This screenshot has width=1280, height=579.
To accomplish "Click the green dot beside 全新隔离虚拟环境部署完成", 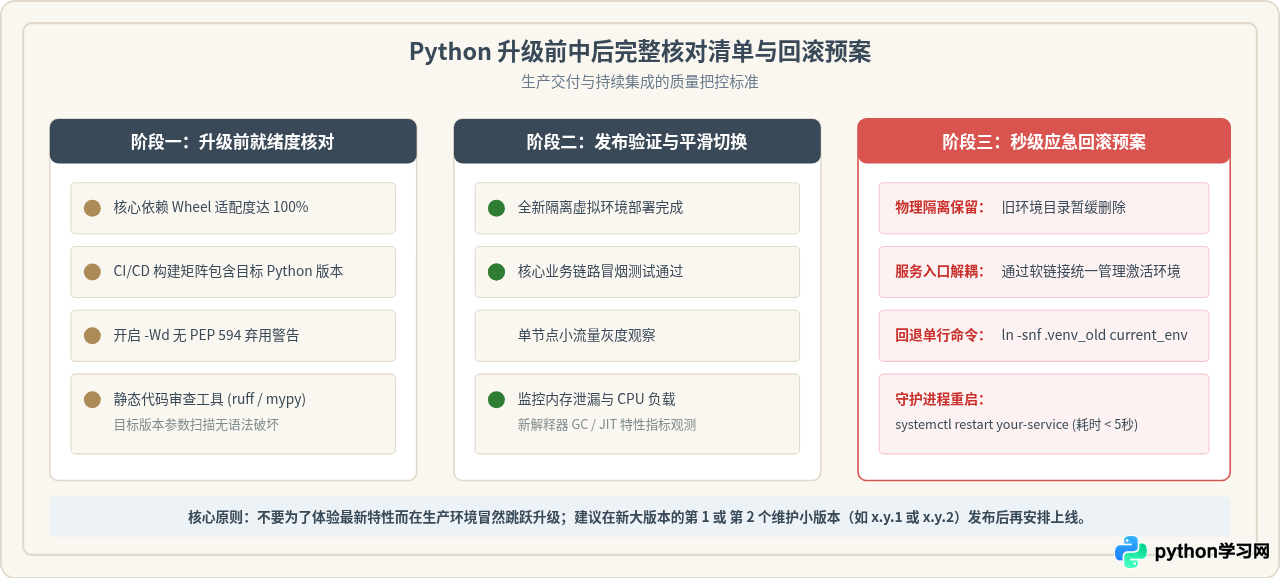I will coord(496,208).
